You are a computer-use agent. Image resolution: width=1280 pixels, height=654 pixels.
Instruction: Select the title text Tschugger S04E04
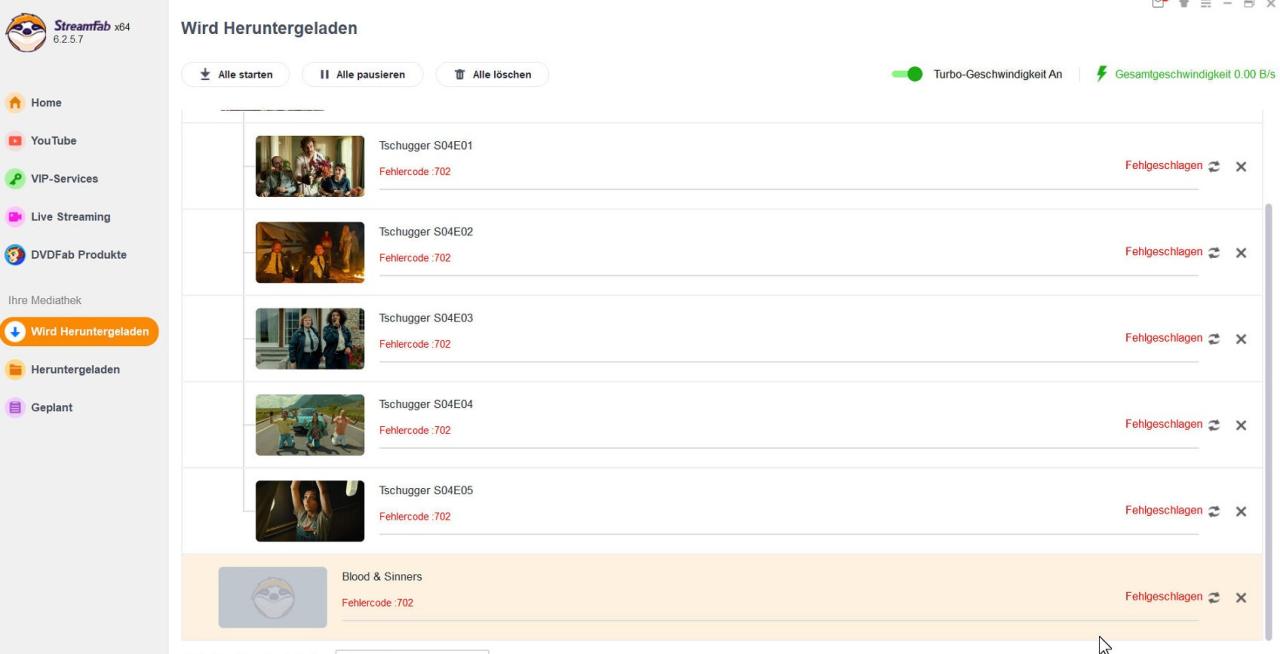point(426,404)
